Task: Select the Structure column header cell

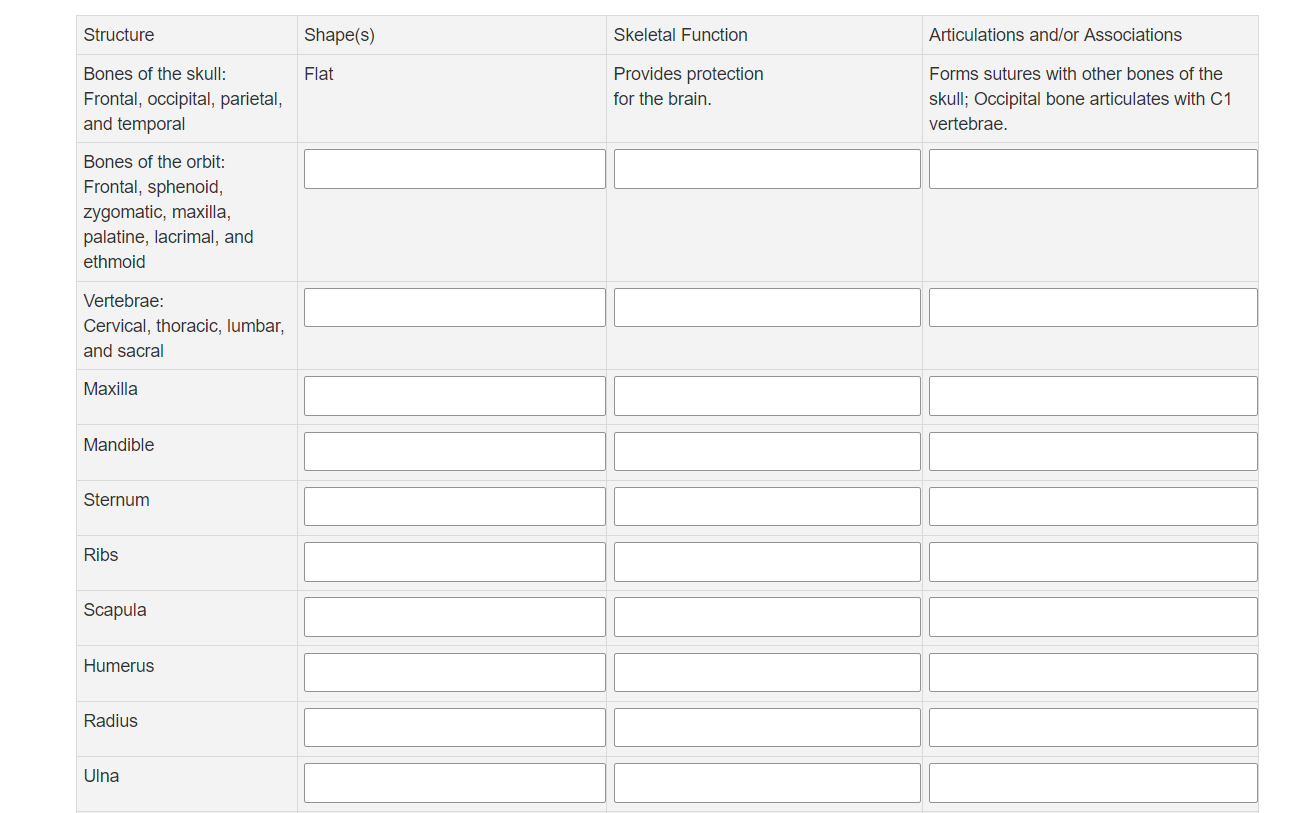Action: pos(186,34)
